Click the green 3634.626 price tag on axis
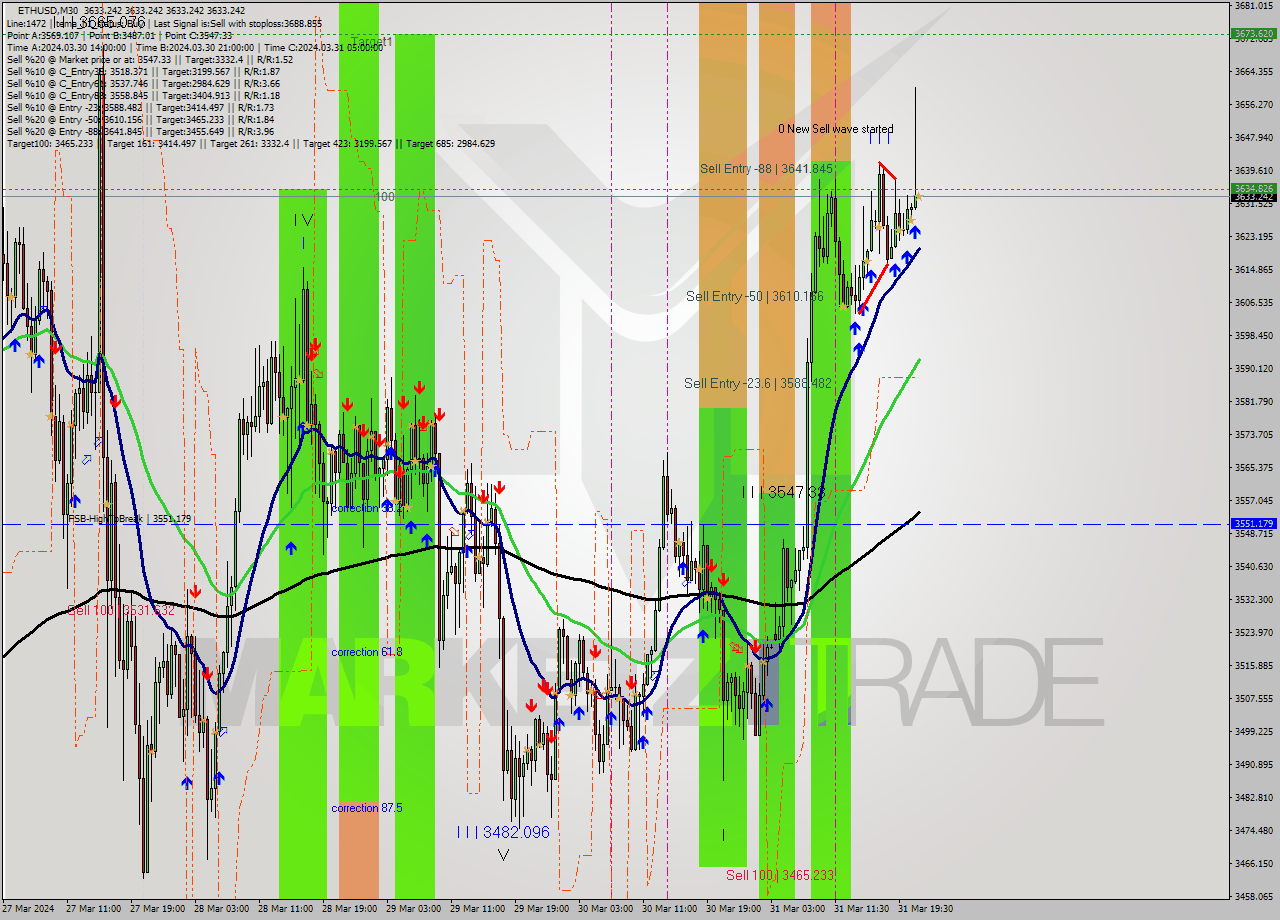 pos(1253,188)
